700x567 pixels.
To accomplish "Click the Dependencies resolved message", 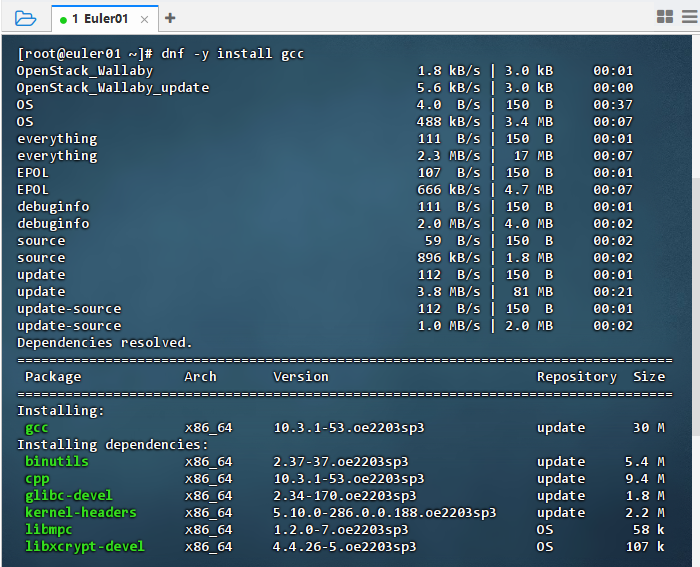I will (x=104, y=342).
